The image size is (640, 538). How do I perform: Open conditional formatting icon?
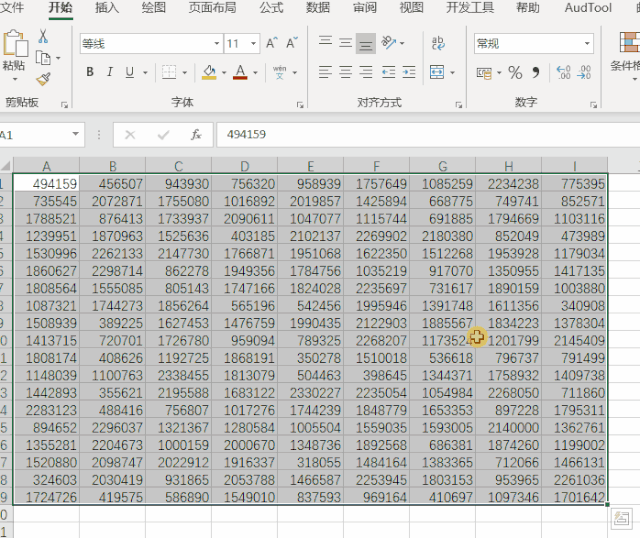(629, 42)
